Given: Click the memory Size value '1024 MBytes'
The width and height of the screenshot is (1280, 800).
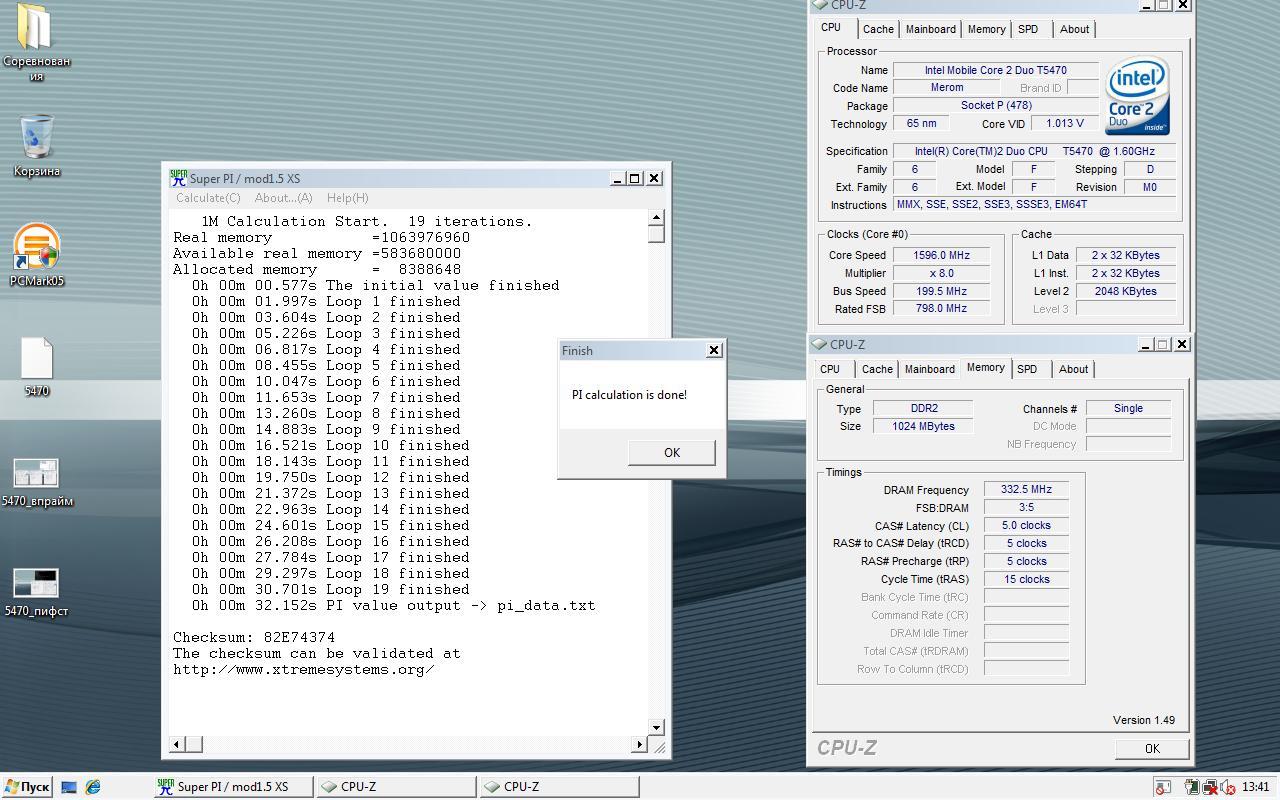Looking at the screenshot, I should coord(923,426).
